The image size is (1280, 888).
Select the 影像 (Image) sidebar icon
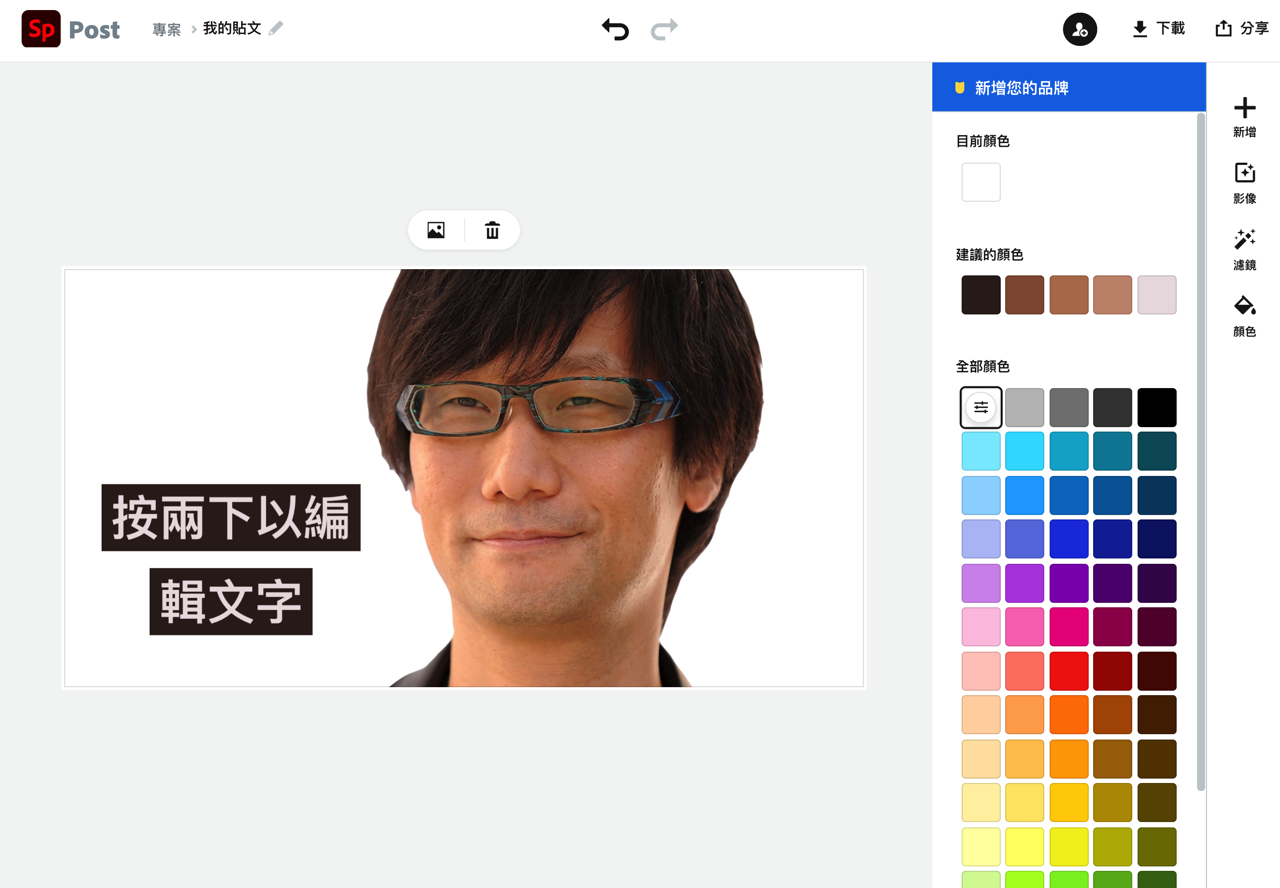(x=1244, y=183)
